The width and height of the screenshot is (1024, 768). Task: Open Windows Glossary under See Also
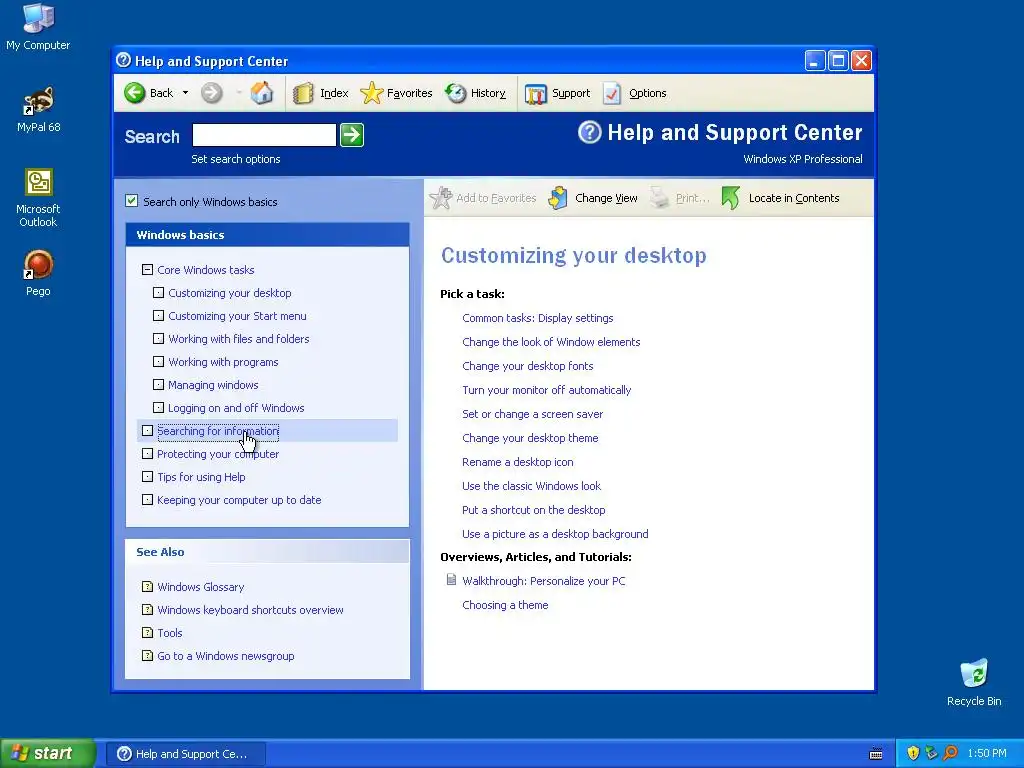pyautogui.click(x=200, y=587)
